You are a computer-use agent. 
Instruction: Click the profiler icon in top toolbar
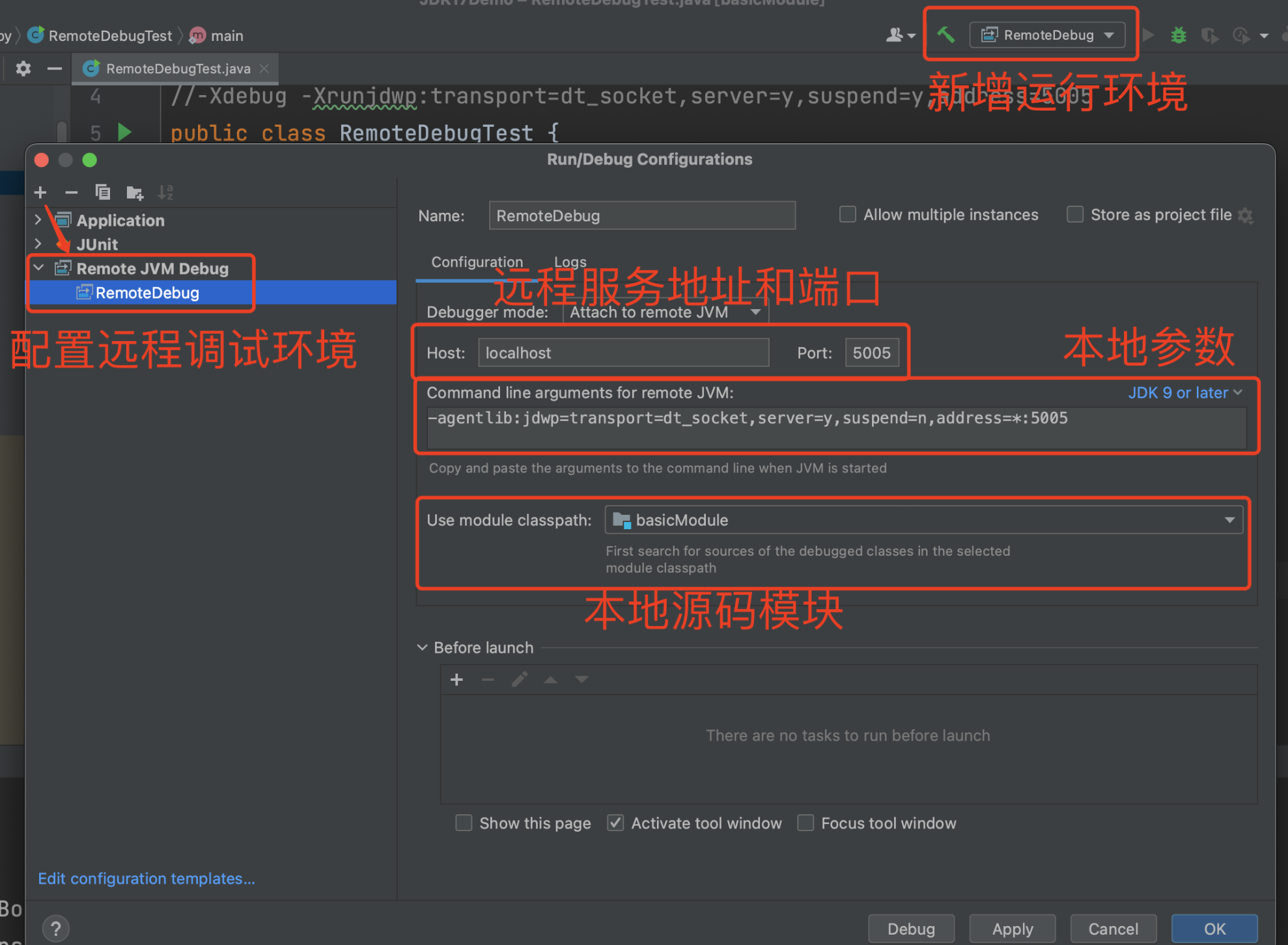pyautogui.click(x=1241, y=35)
